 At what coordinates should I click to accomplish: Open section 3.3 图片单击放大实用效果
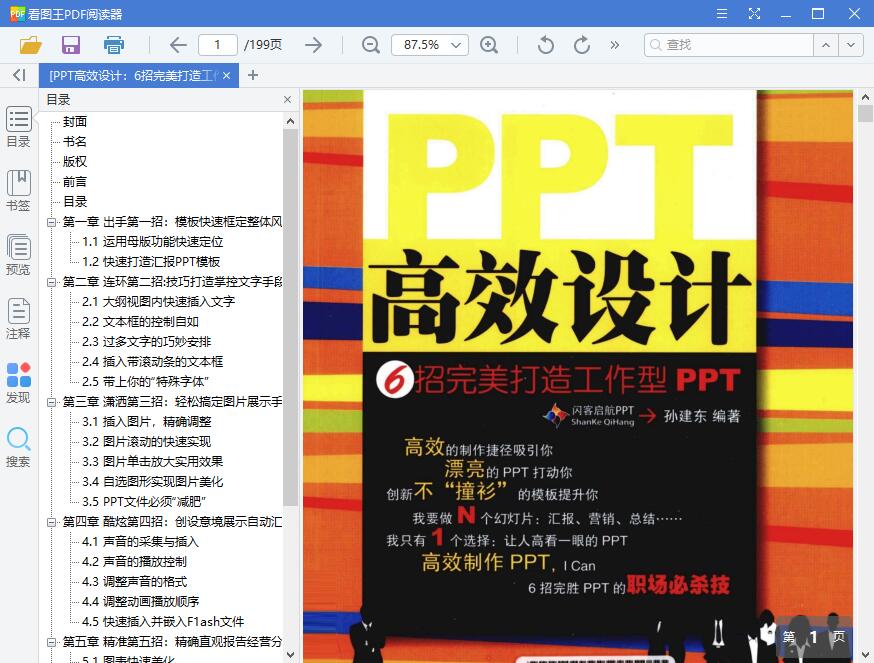coord(153,462)
